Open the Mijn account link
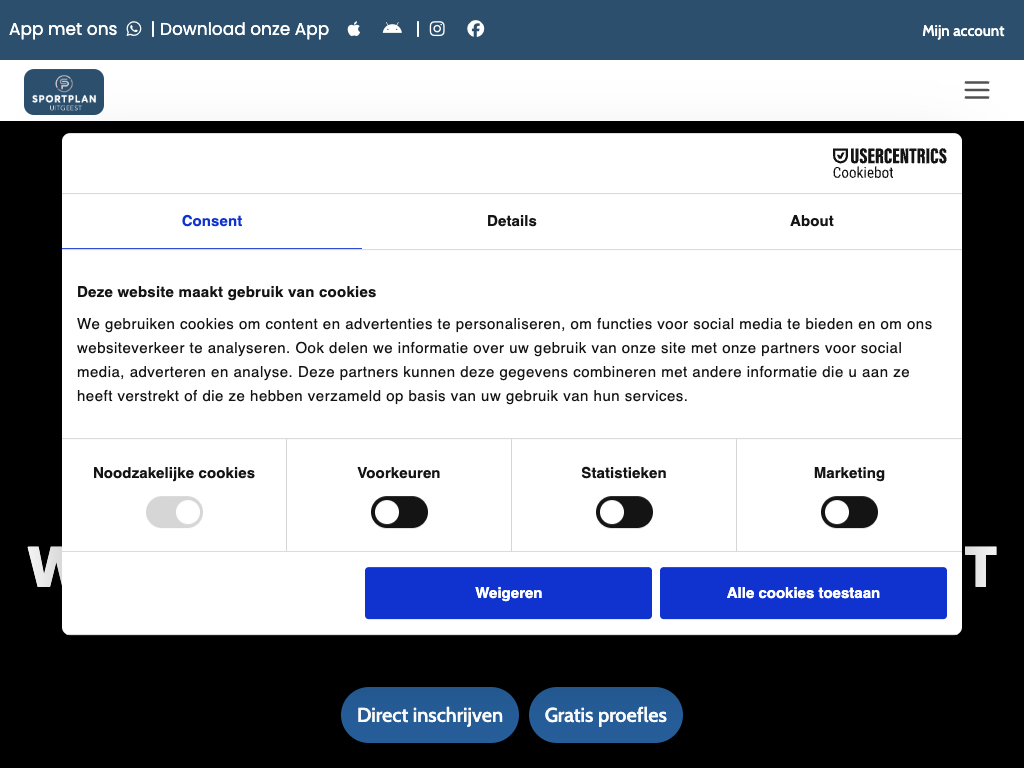The height and width of the screenshot is (768, 1024). [x=962, y=31]
